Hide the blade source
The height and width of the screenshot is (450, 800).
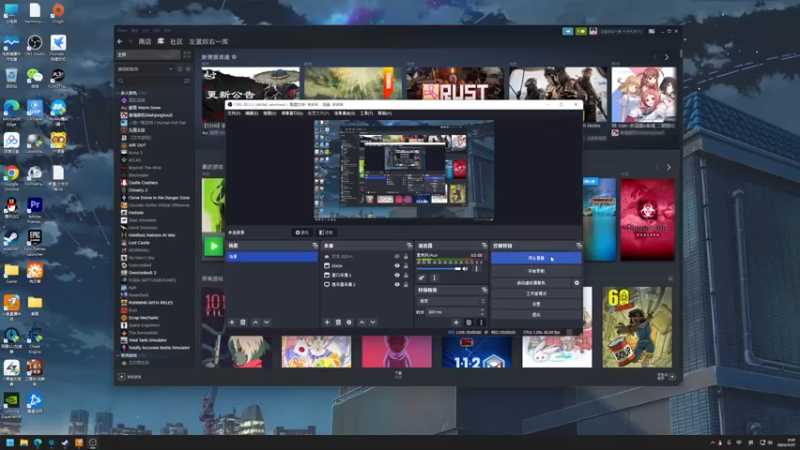point(397,266)
